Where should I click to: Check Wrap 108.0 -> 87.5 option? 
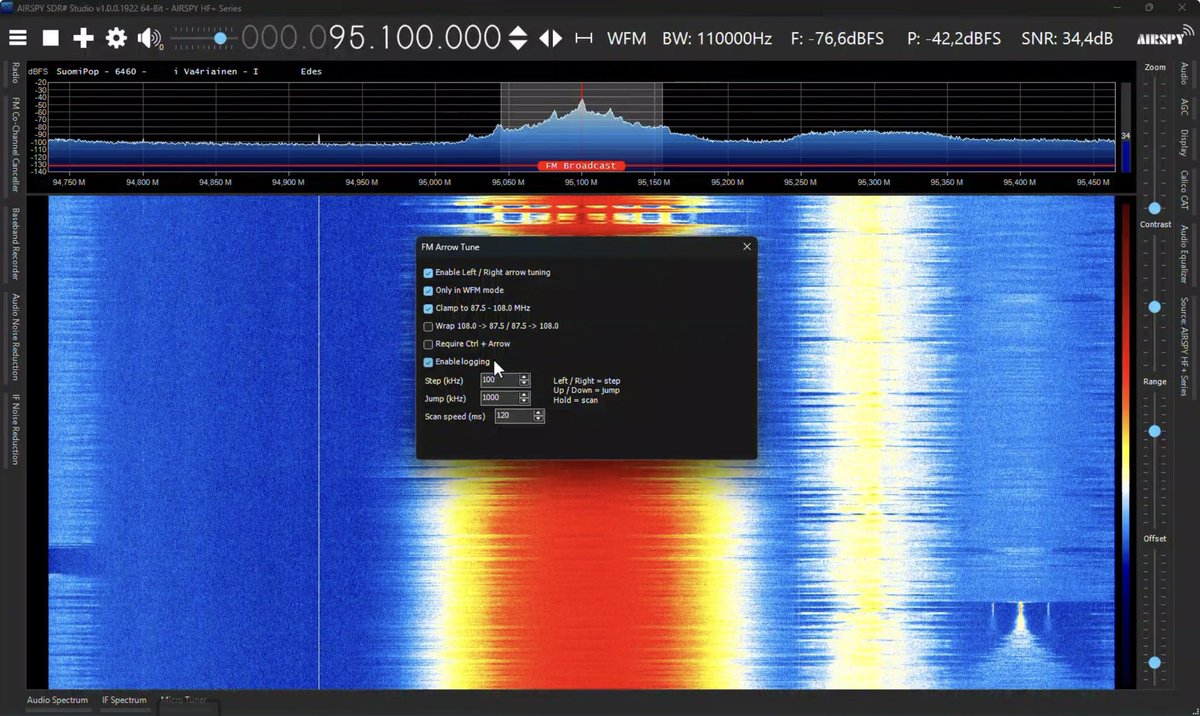tap(428, 326)
